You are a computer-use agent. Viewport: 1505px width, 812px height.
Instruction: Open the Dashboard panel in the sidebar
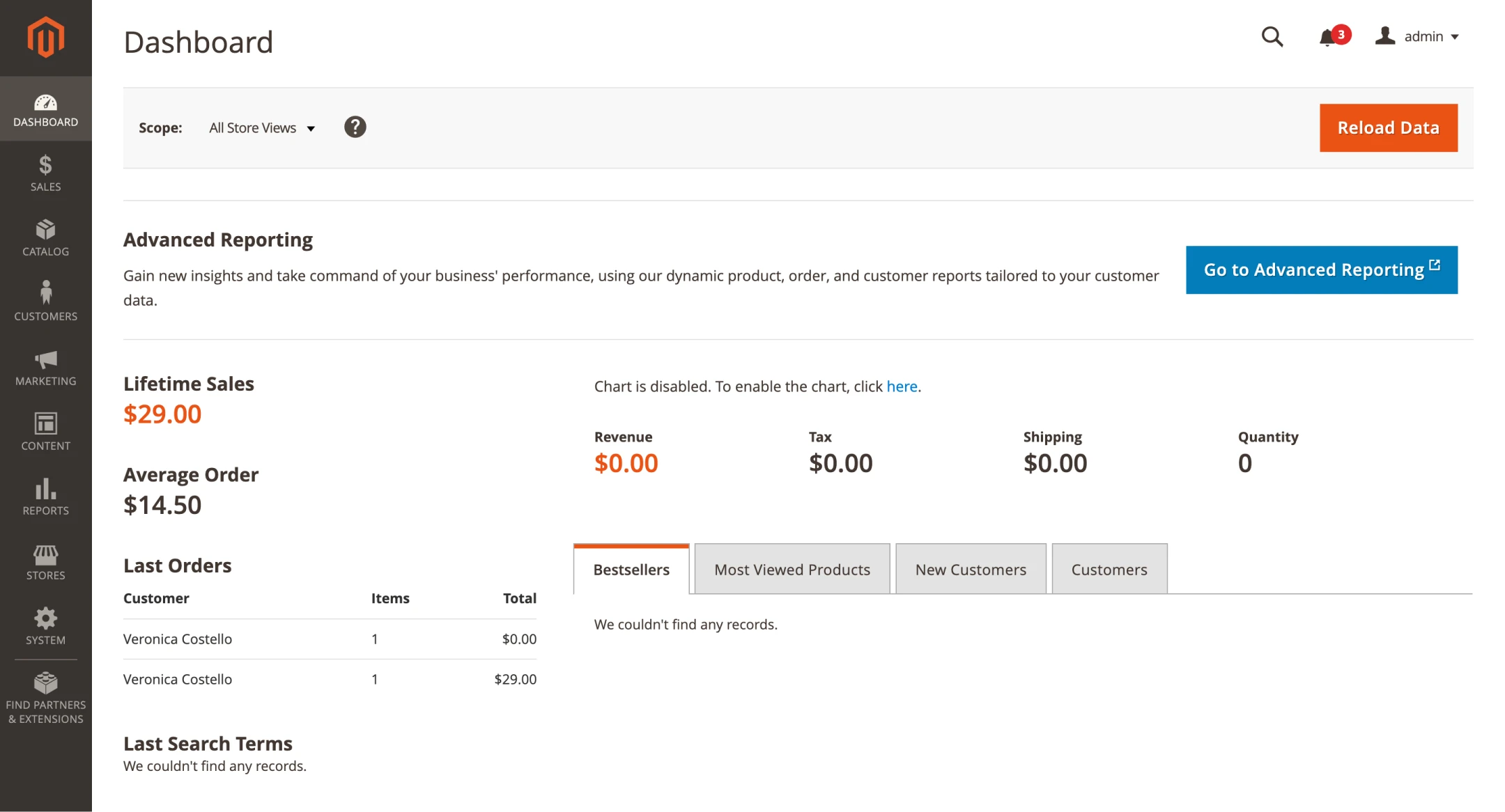(x=45, y=110)
